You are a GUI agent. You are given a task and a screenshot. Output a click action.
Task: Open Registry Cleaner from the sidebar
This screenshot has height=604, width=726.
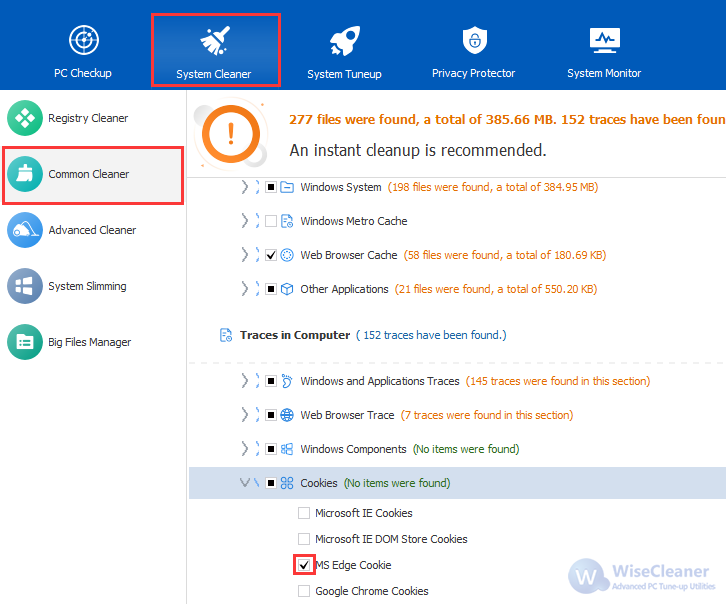[93, 118]
